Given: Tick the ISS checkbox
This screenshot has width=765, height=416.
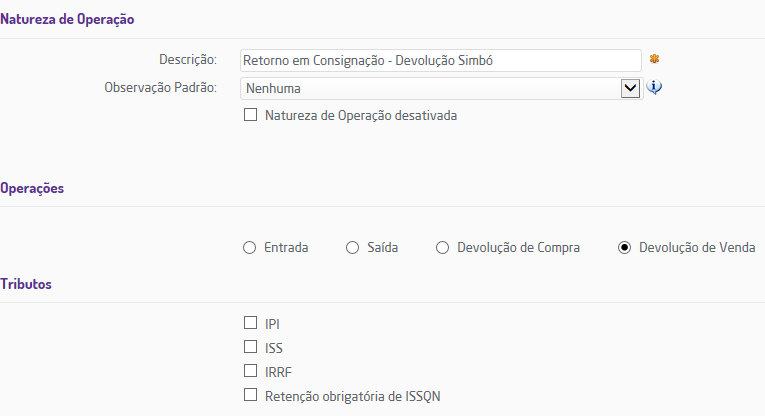Looking at the screenshot, I should pyautogui.click(x=250, y=347).
